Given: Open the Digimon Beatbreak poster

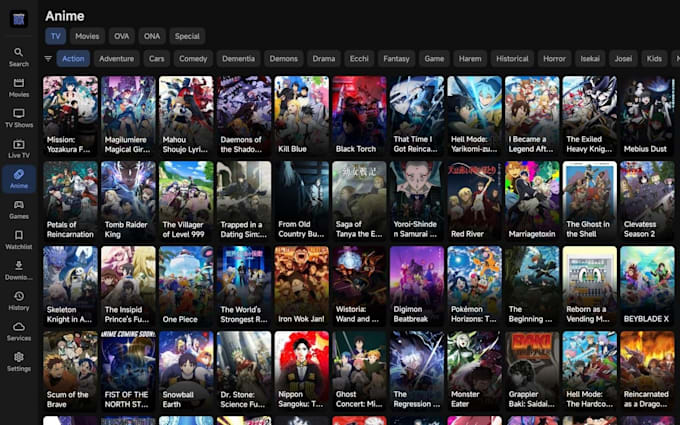Looking at the screenshot, I should 417,286.
